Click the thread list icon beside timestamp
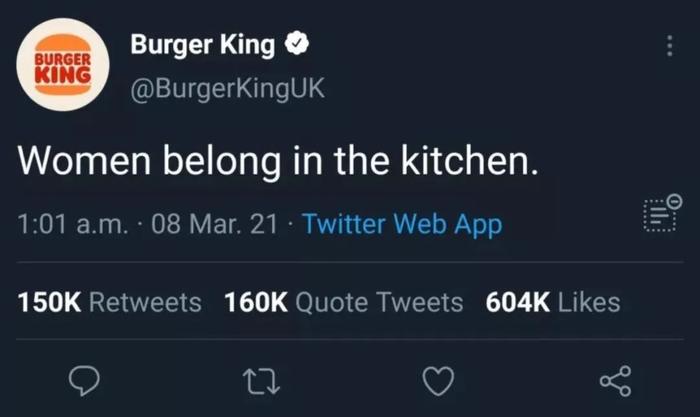The height and width of the screenshot is (417, 700). tap(662, 213)
